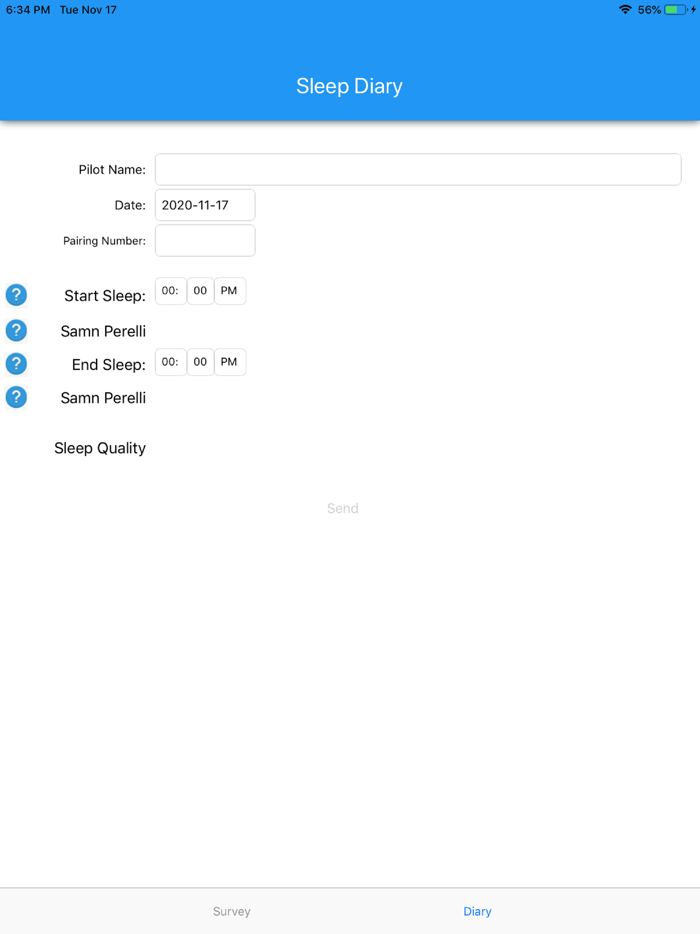Tap the Sleep Quality label
Viewport: 700px width, 934px height.
click(x=100, y=448)
